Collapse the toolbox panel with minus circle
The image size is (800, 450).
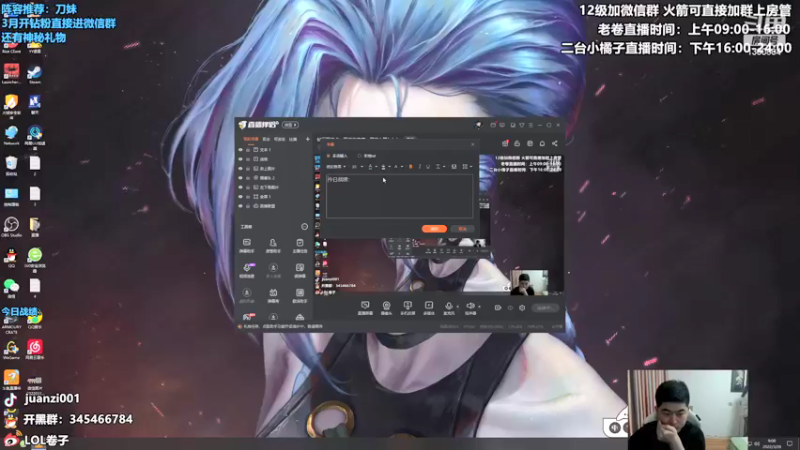click(x=305, y=227)
